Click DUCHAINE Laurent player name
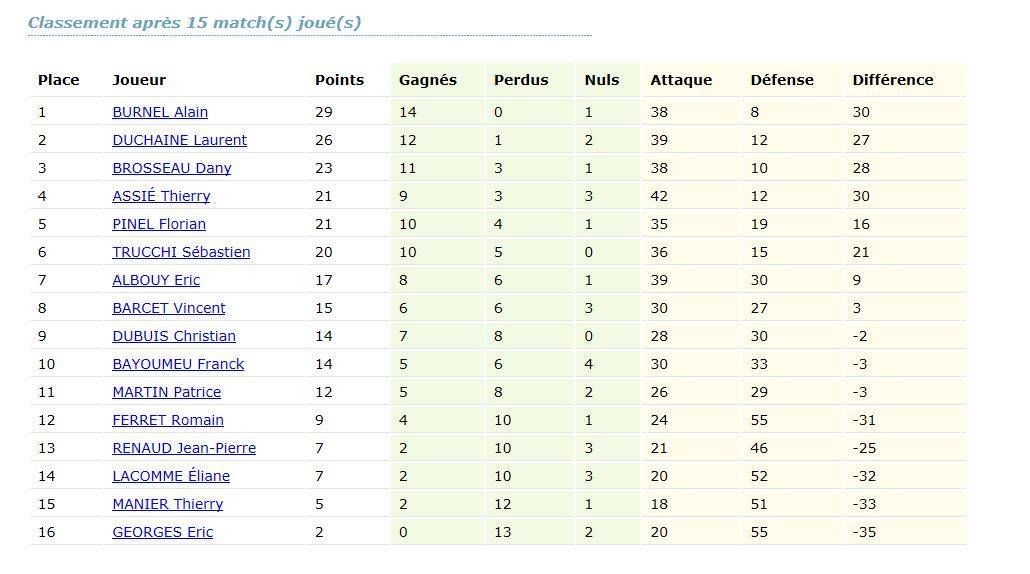The width and height of the screenshot is (1030, 574). point(179,140)
